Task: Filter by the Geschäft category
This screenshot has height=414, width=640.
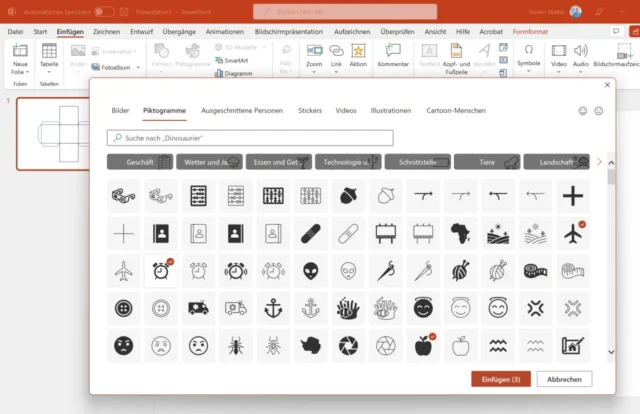Action: point(140,162)
